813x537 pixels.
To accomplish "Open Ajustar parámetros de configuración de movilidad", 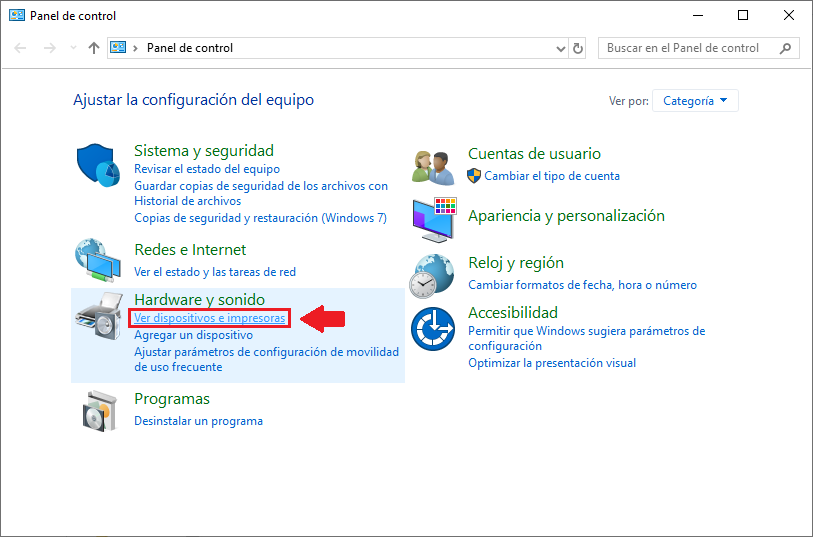I will (267, 359).
